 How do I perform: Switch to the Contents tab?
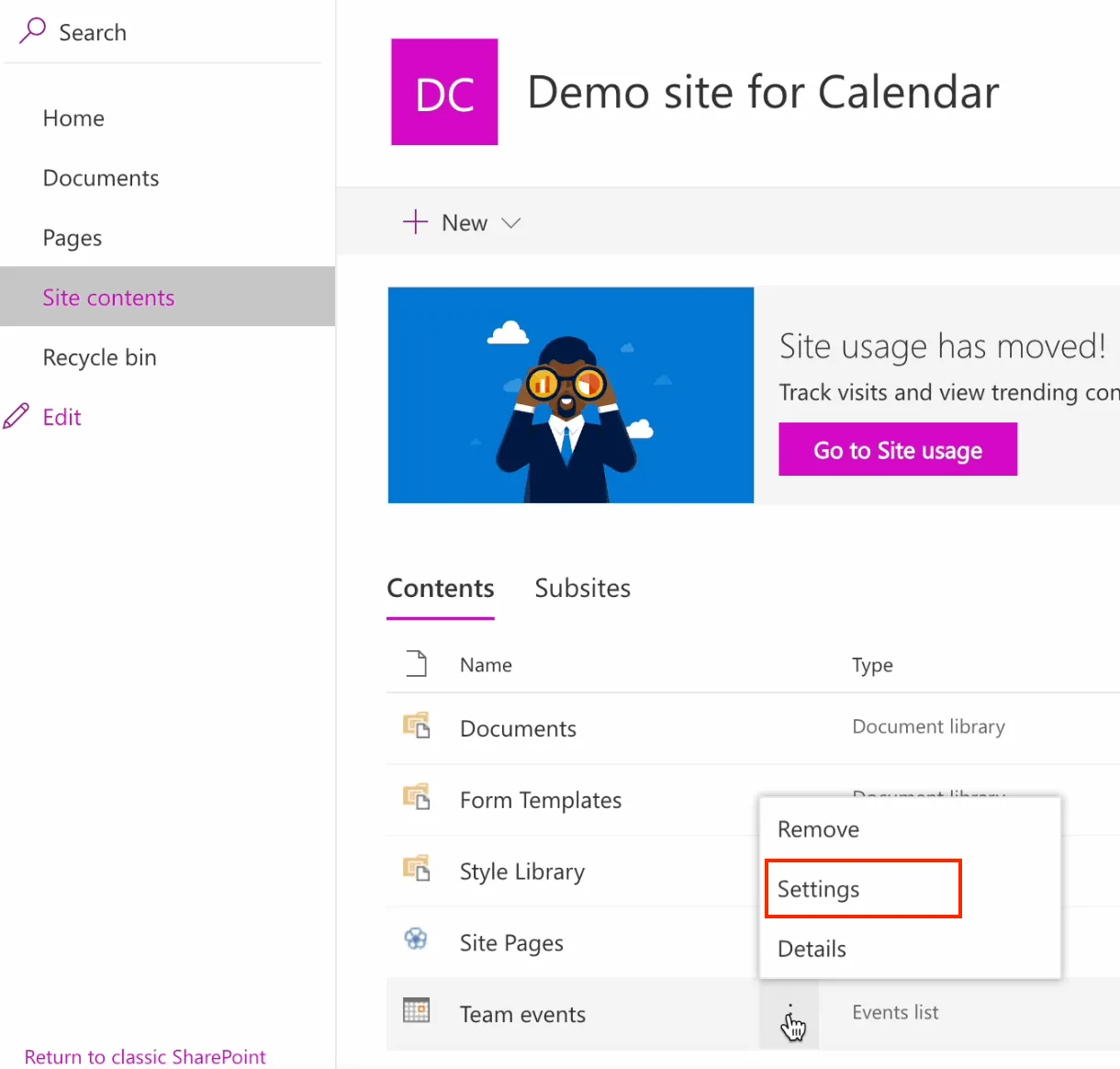(441, 588)
